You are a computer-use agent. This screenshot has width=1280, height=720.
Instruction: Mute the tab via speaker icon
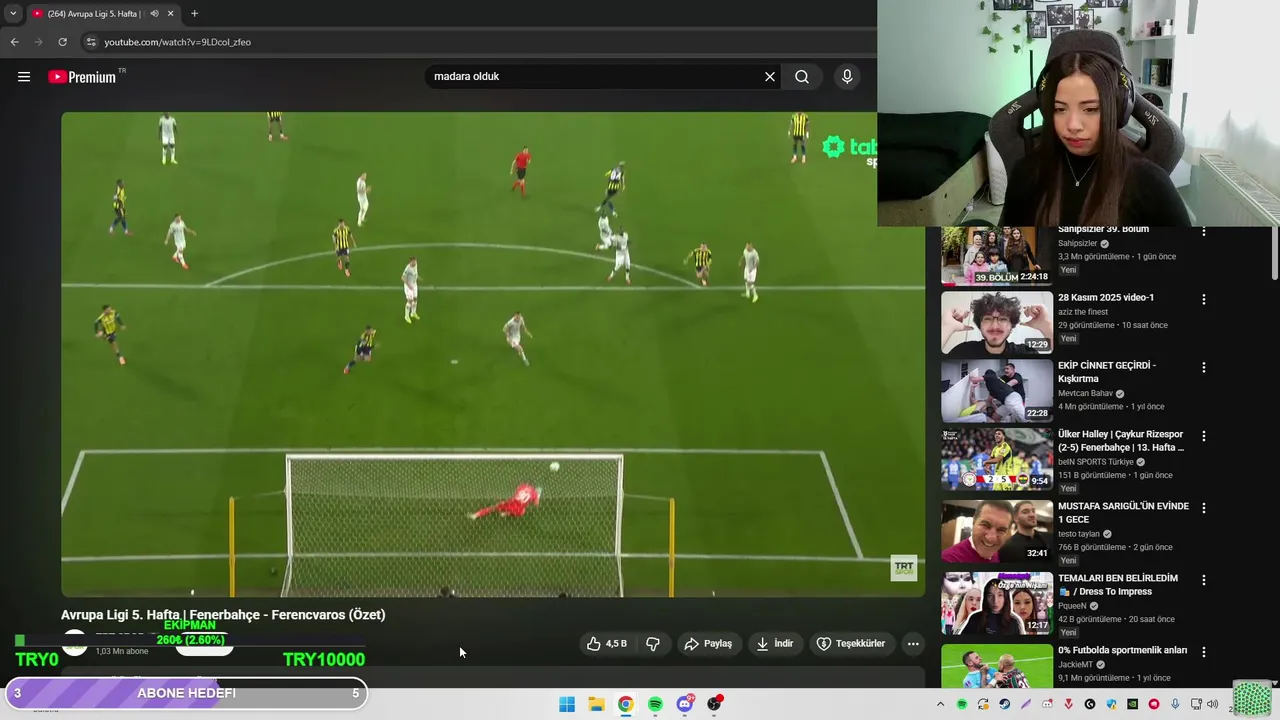tap(154, 14)
